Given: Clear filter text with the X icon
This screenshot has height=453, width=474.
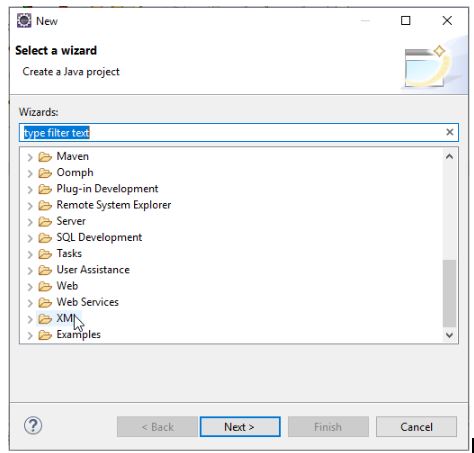Looking at the screenshot, I should click(450, 132).
